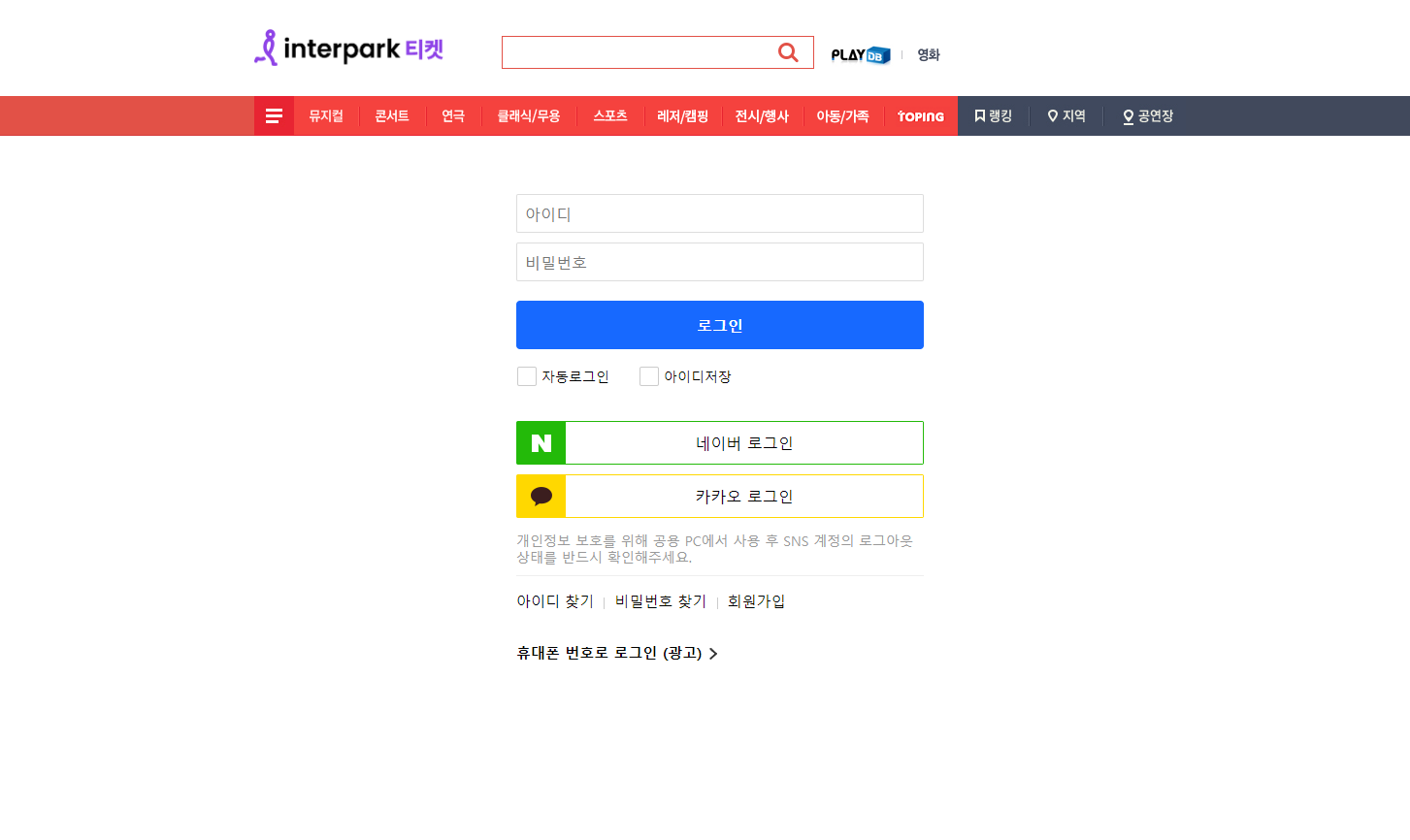Switch to the 콘서트 category
The image size is (1410, 840).
point(391,115)
